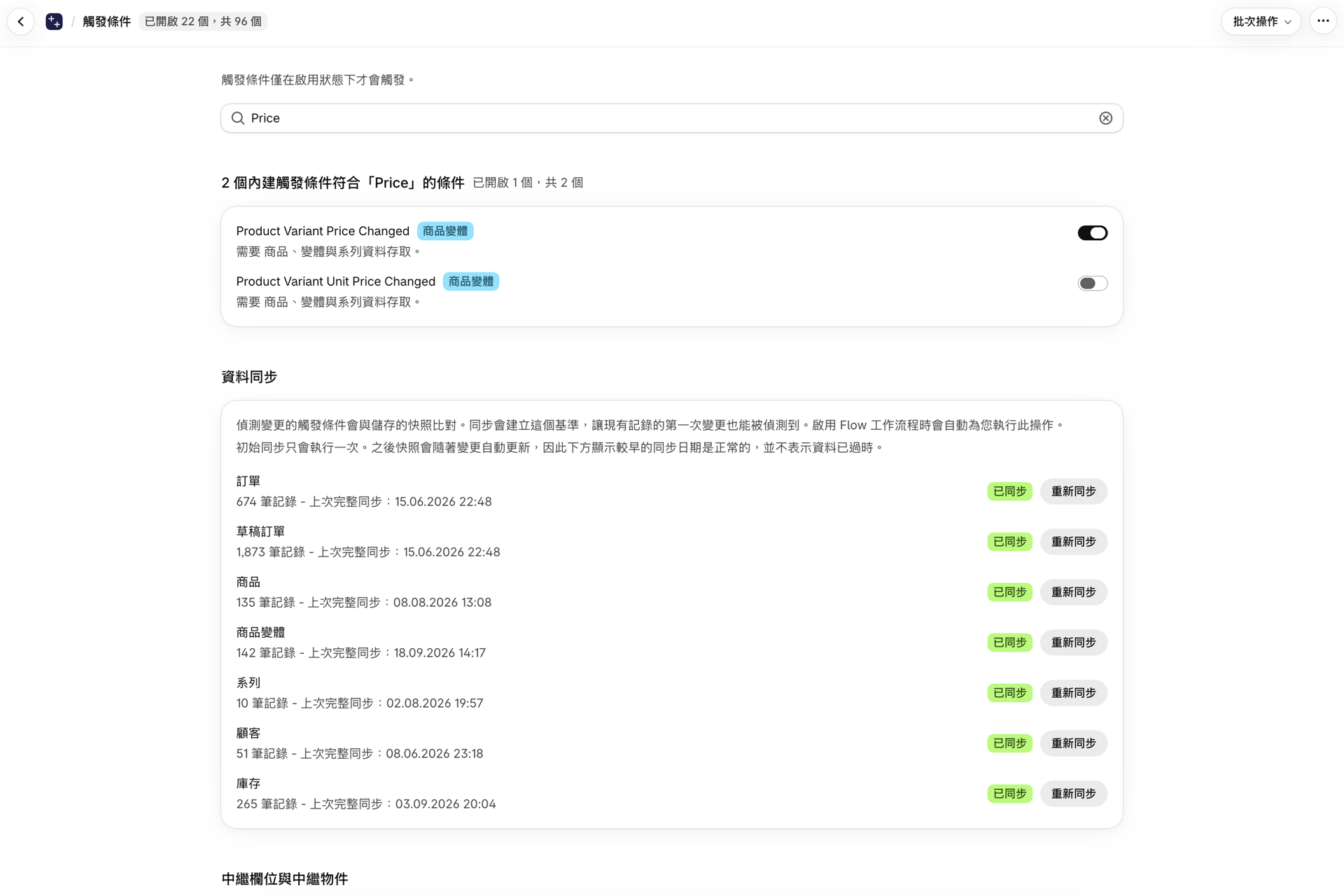
Task: Go back using the left arrow button
Action: 21,22
